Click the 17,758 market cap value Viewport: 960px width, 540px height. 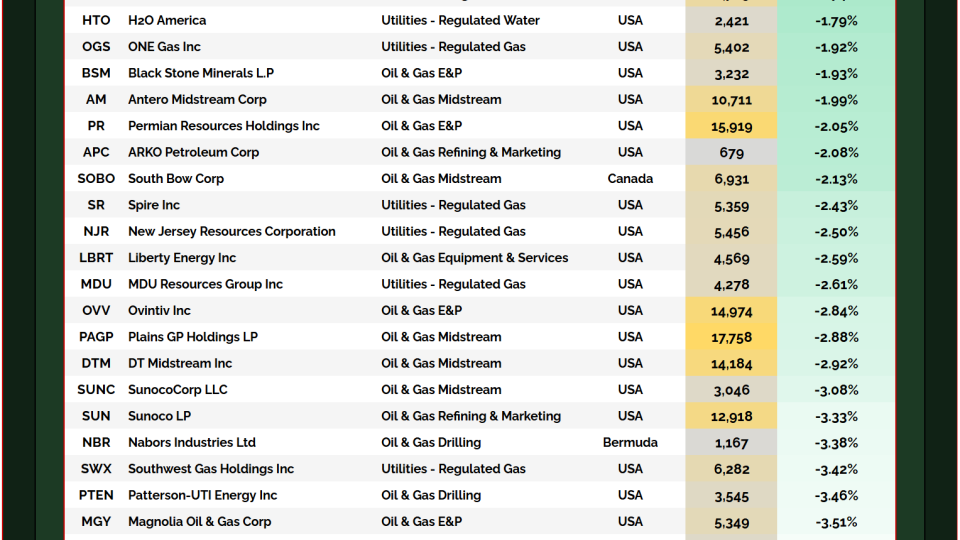[731, 337]
